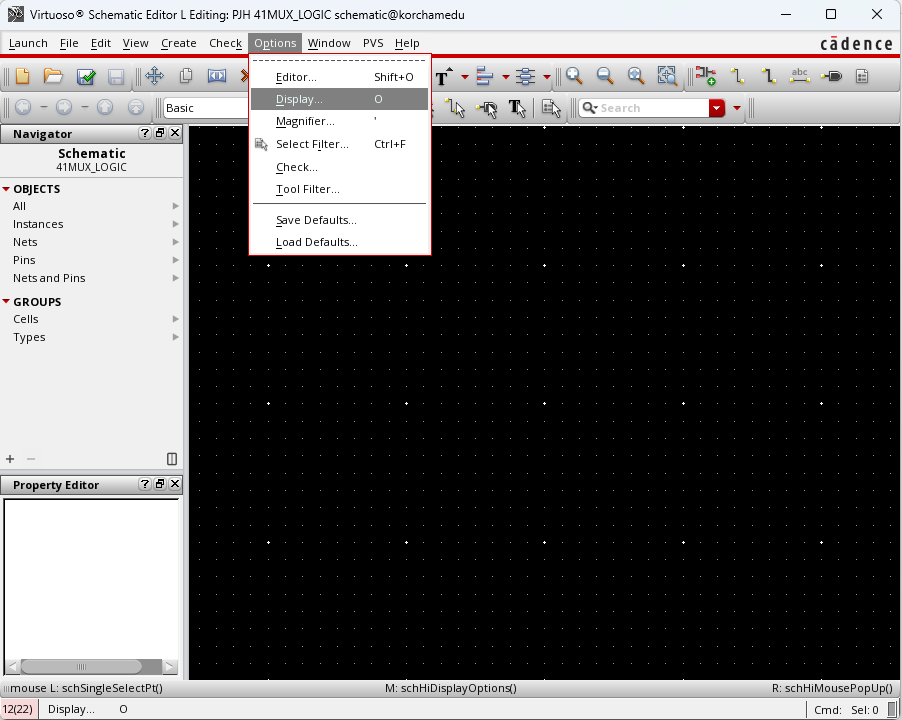Click the select wire filter cursor icon

click(455, 108)
